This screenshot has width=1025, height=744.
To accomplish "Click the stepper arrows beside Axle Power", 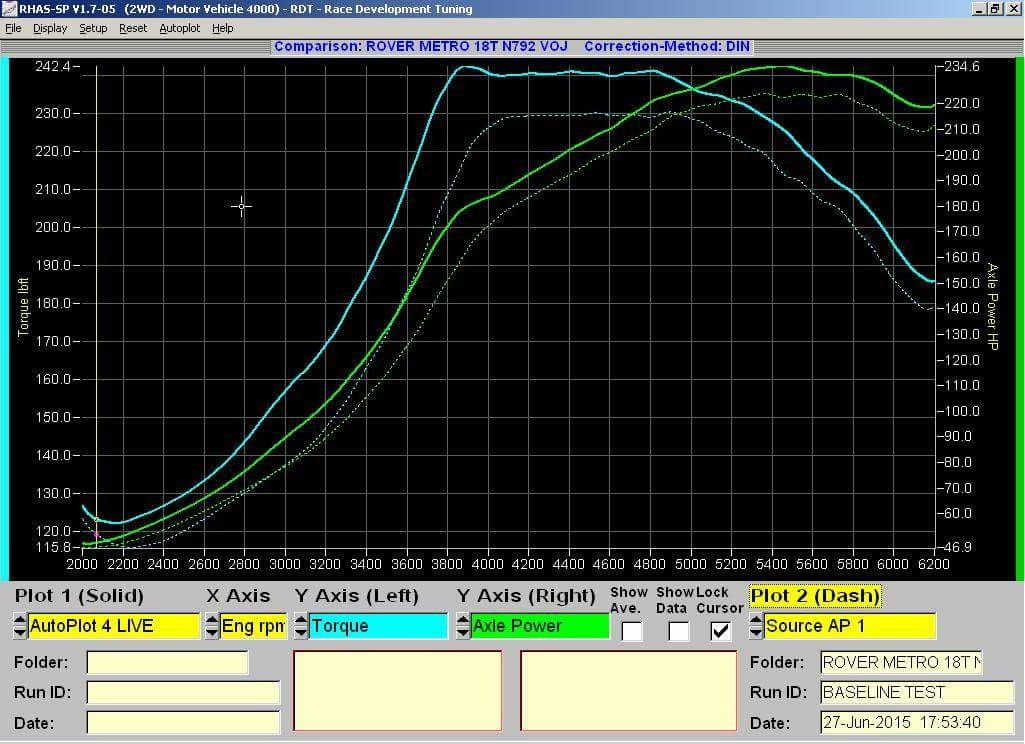I will click(x=463, y=627).
